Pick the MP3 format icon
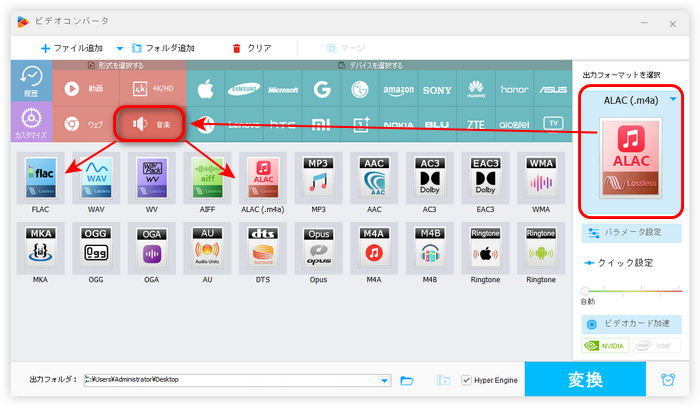This screenshot has width=700, height=407. pos(318,178)
